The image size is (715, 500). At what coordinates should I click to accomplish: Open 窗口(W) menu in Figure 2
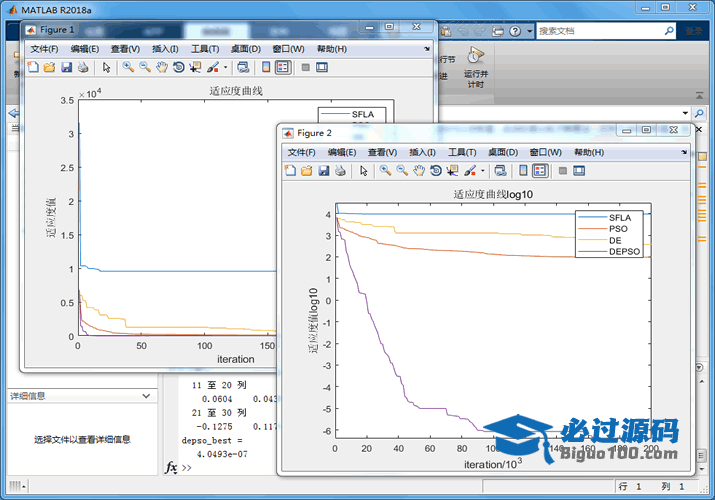545,152
